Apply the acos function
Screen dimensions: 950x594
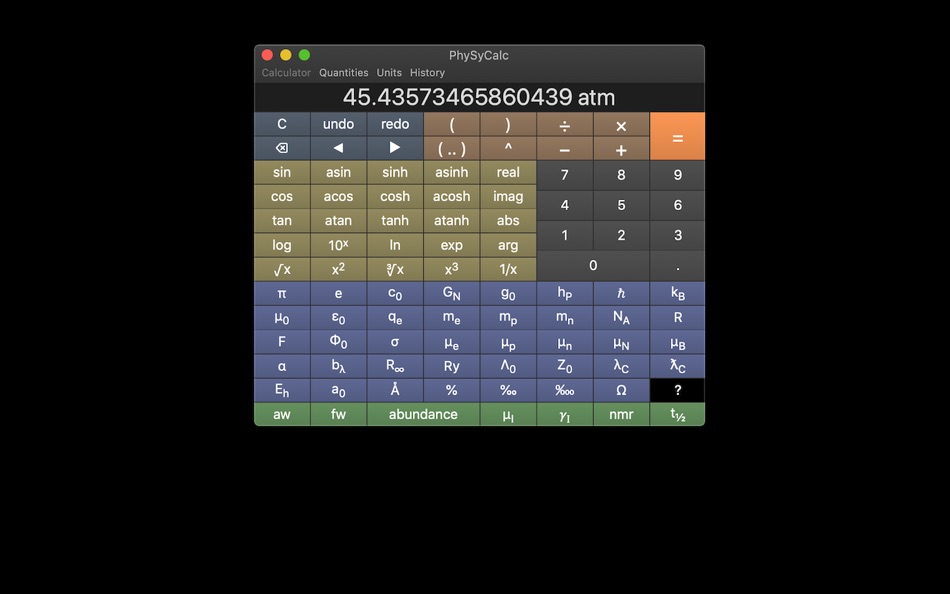tap(338, 196)
